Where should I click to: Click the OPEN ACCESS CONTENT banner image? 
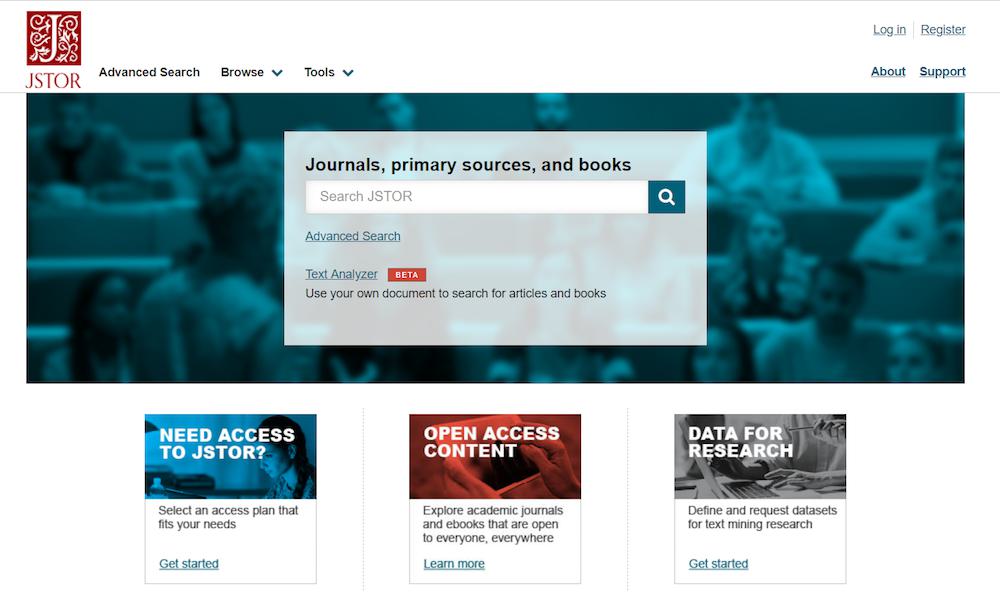494,456
